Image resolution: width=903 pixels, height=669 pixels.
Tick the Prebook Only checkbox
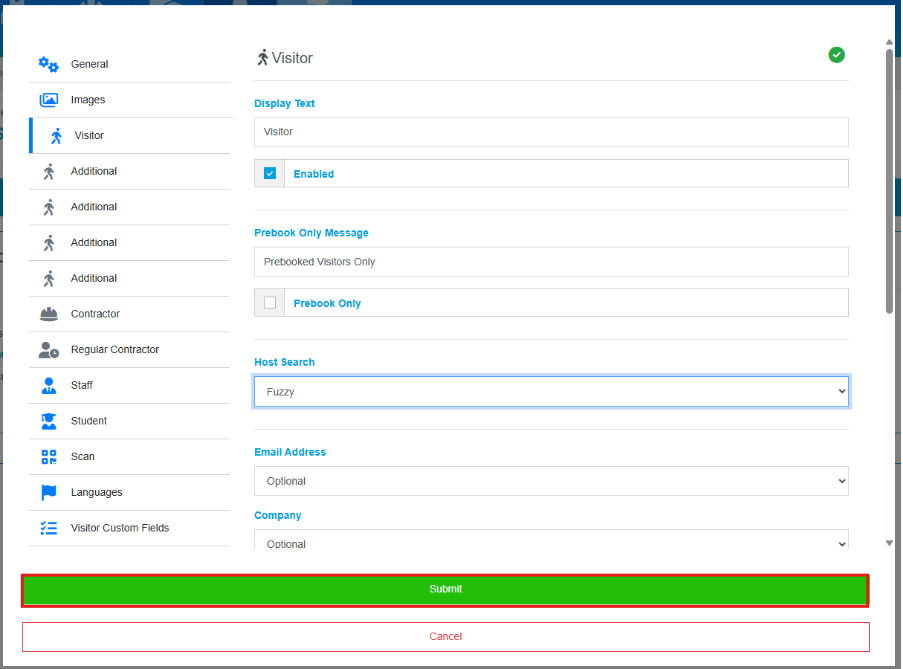(x=270, y=303)
